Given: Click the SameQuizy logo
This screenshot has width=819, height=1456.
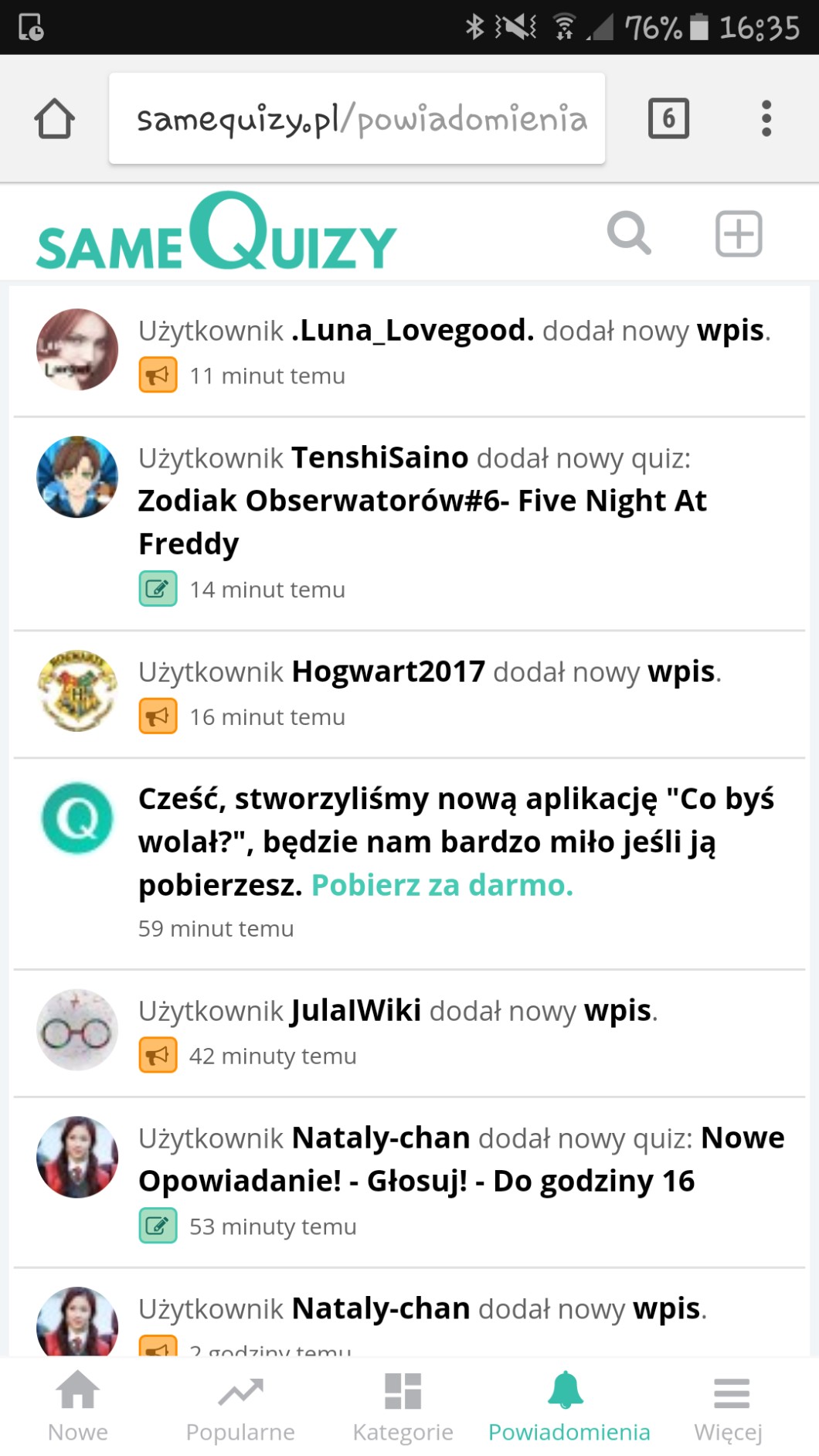Looking at the screenshot, I should (216, 232).
